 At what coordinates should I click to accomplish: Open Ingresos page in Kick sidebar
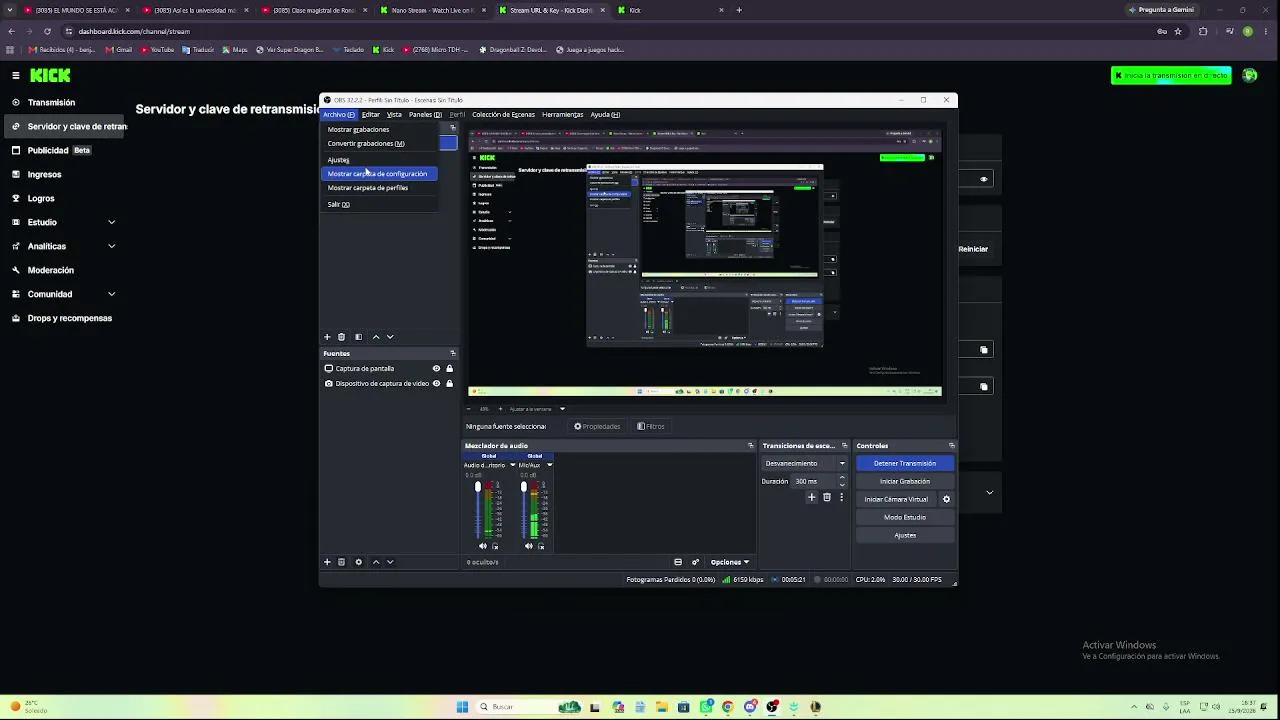pyautogui.click(x=45, y=174)
